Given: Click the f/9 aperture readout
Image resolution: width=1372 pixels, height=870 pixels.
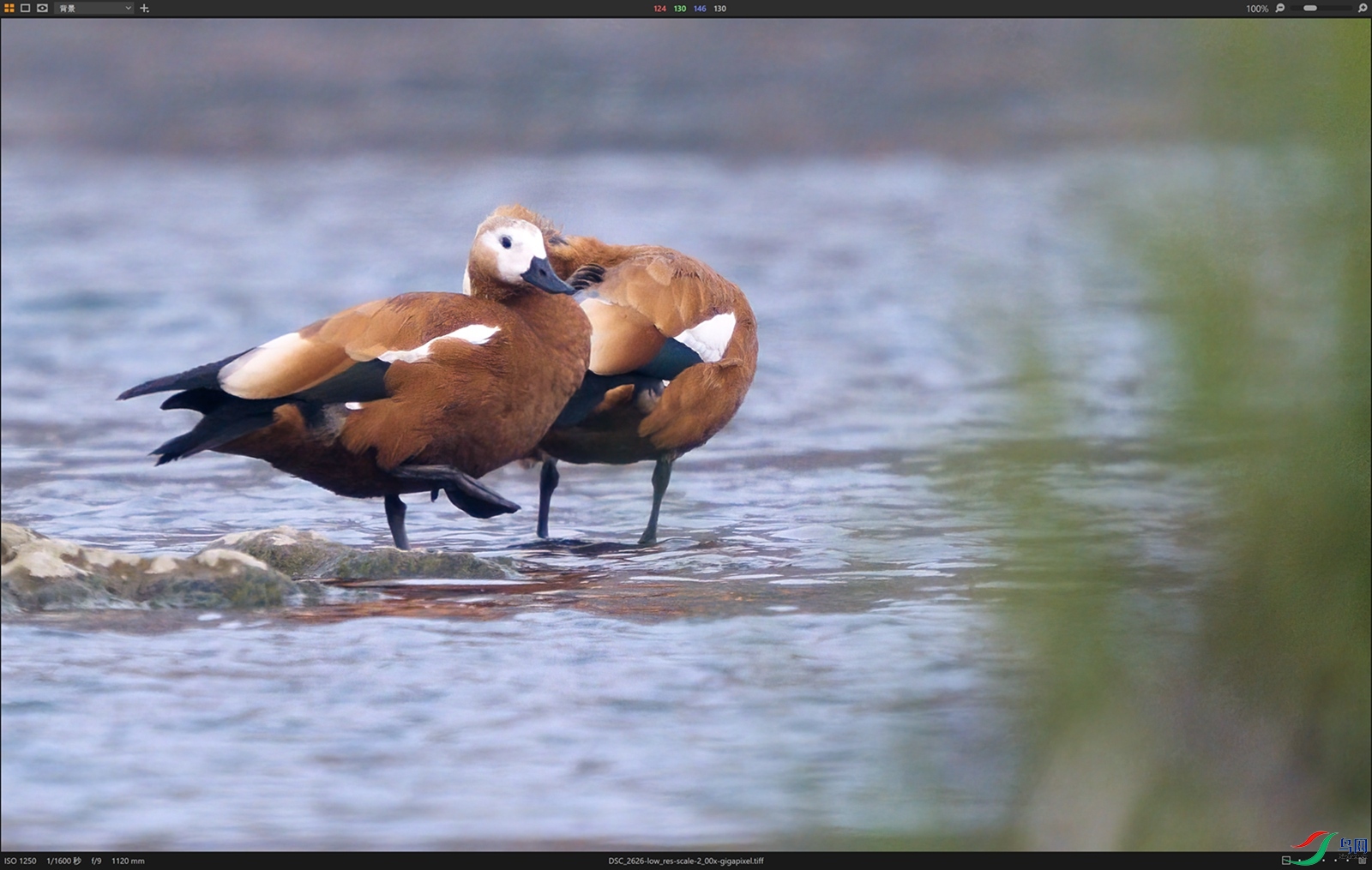Looking at the screenshot, I should 96,861.
